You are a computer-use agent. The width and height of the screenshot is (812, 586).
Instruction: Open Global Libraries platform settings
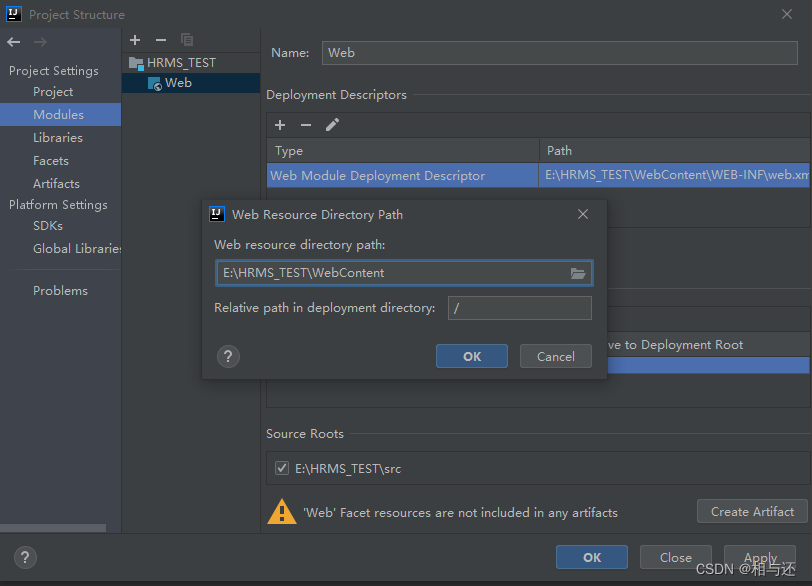tap(77, 248)
